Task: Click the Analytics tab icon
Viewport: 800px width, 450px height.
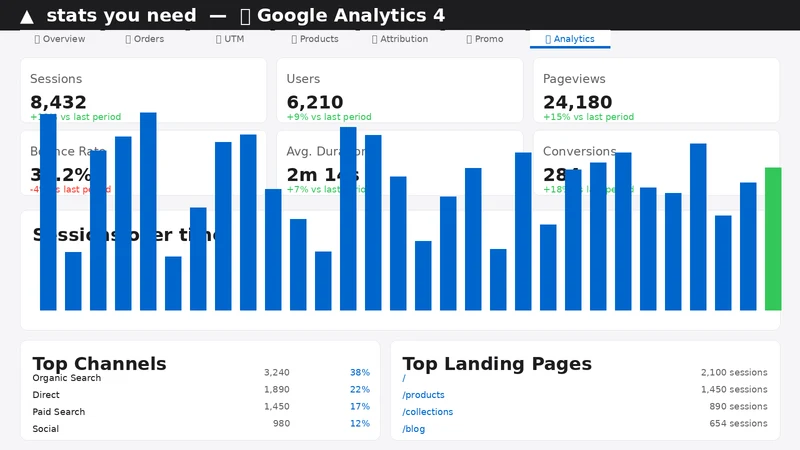Action: 548,39
